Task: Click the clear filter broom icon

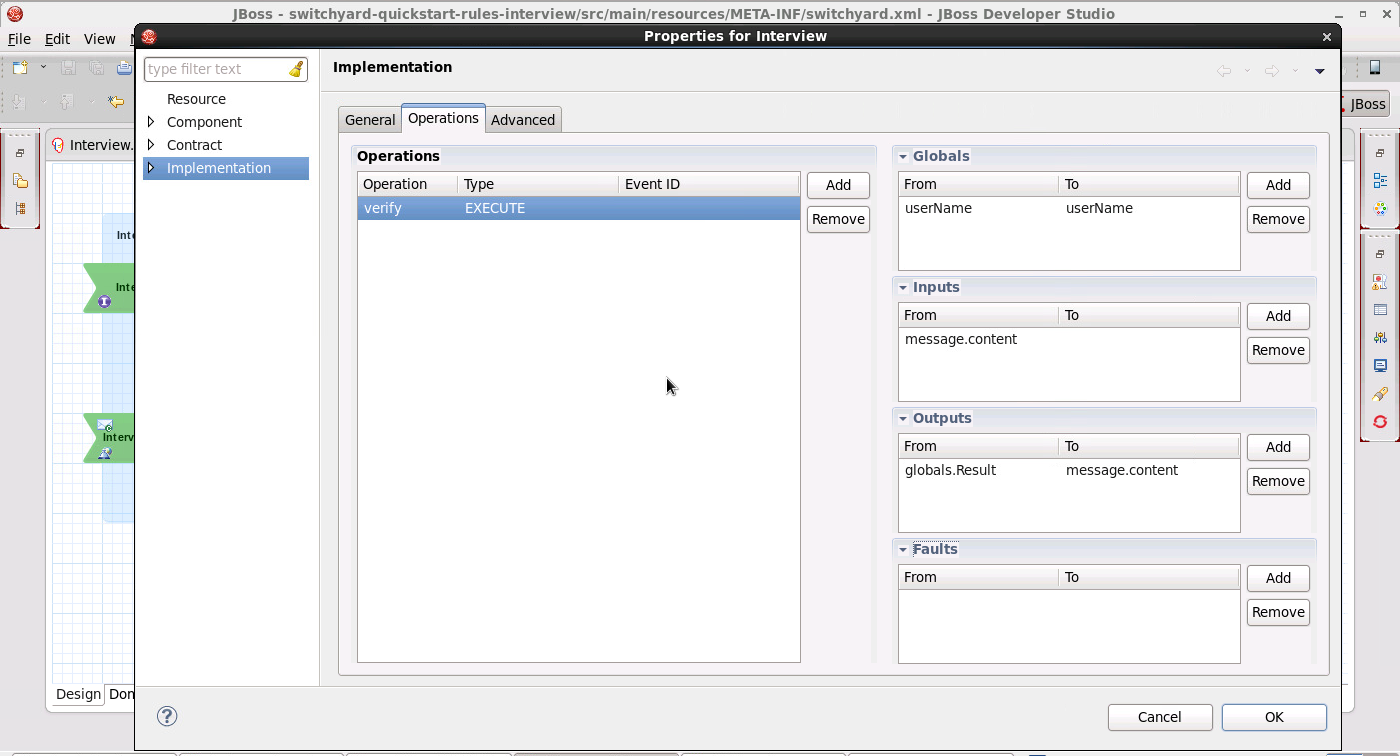Action: click(x=296, y=69)
